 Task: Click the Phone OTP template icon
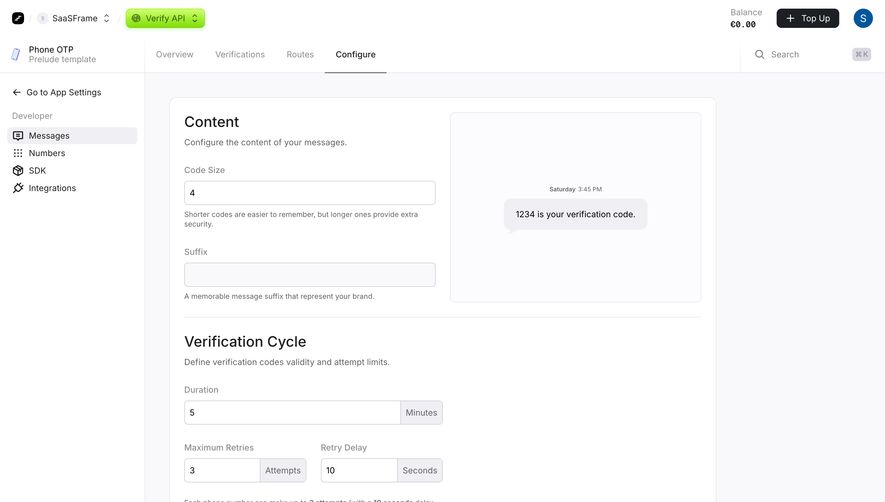pyautogui.click(x=16, y=54)
